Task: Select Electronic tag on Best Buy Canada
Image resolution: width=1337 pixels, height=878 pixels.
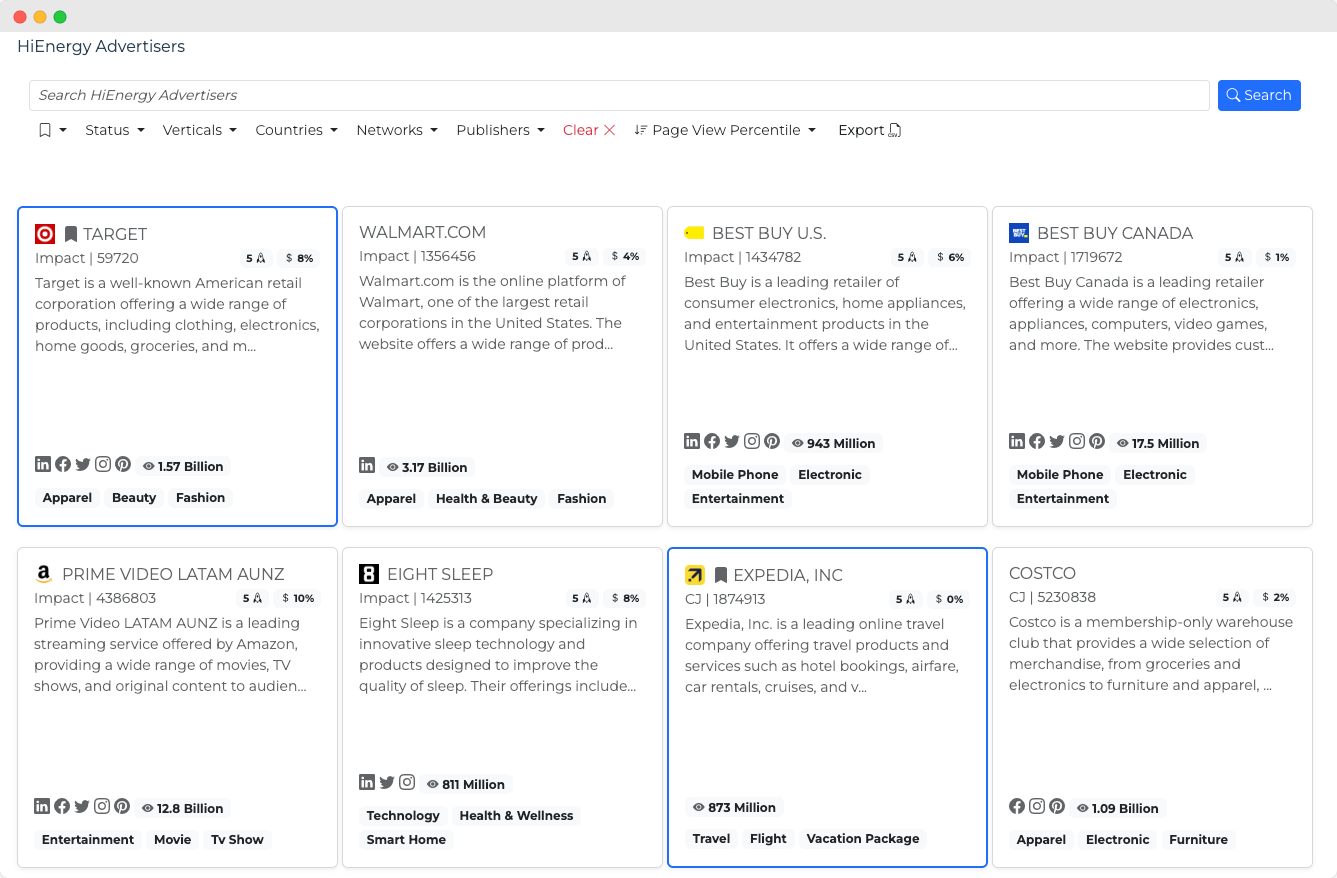Action: coord(1155,474)
